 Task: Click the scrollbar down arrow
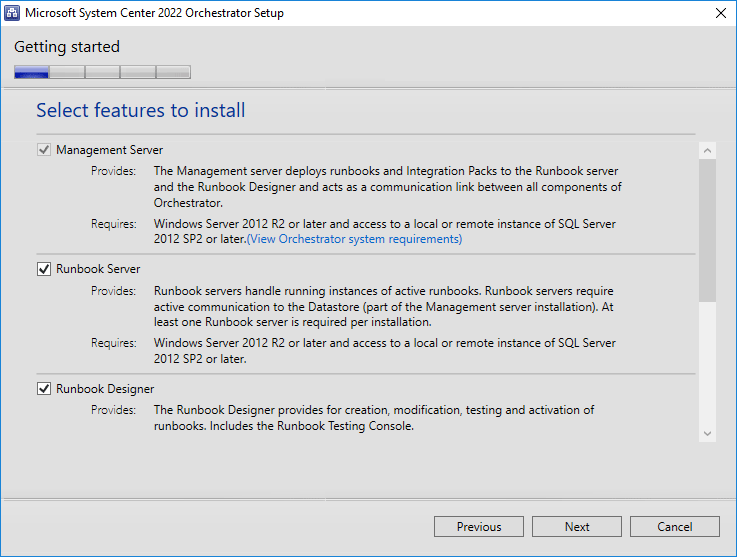tap(707, 433)
